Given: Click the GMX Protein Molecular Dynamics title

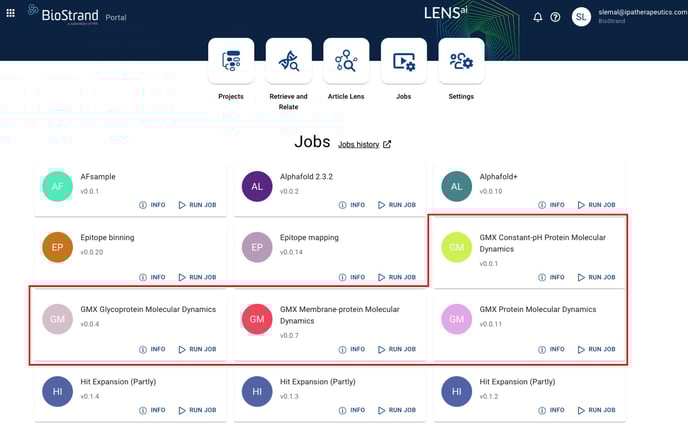Looking at the screenshot, I should click(538, 309).
